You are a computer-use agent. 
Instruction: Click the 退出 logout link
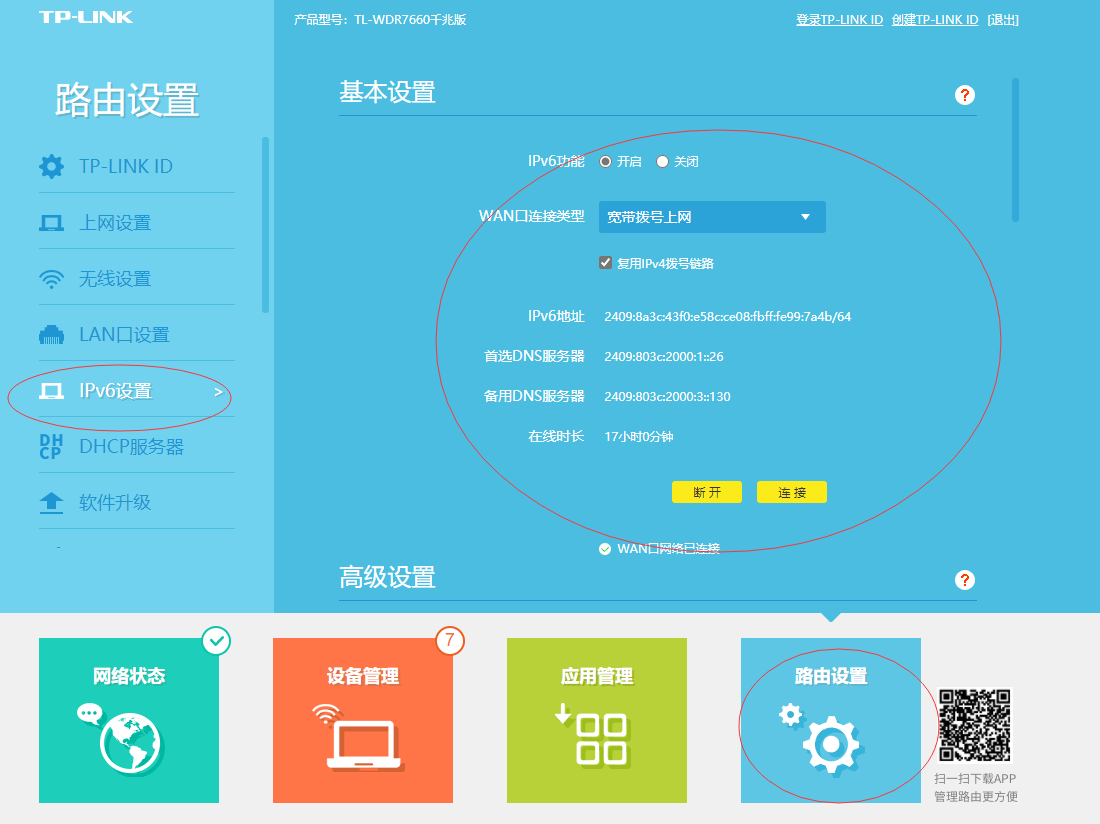click(x=1003, y=19)
